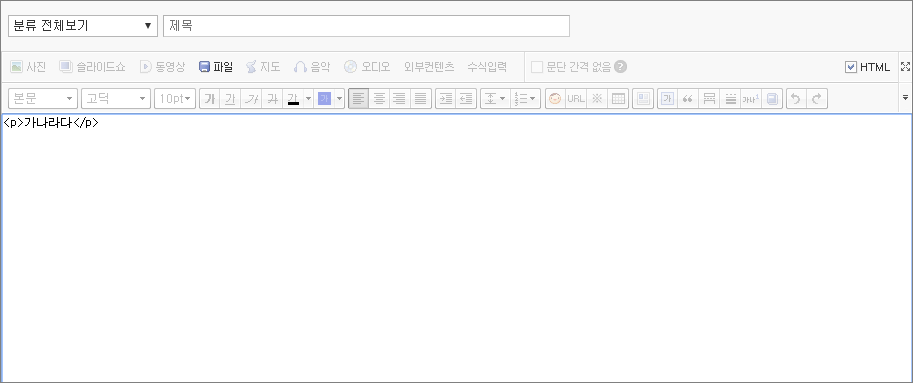This screenshot has width=913, height=383.
Task: Open the 수식입력 formula input
Action: [x=487, y=67]
